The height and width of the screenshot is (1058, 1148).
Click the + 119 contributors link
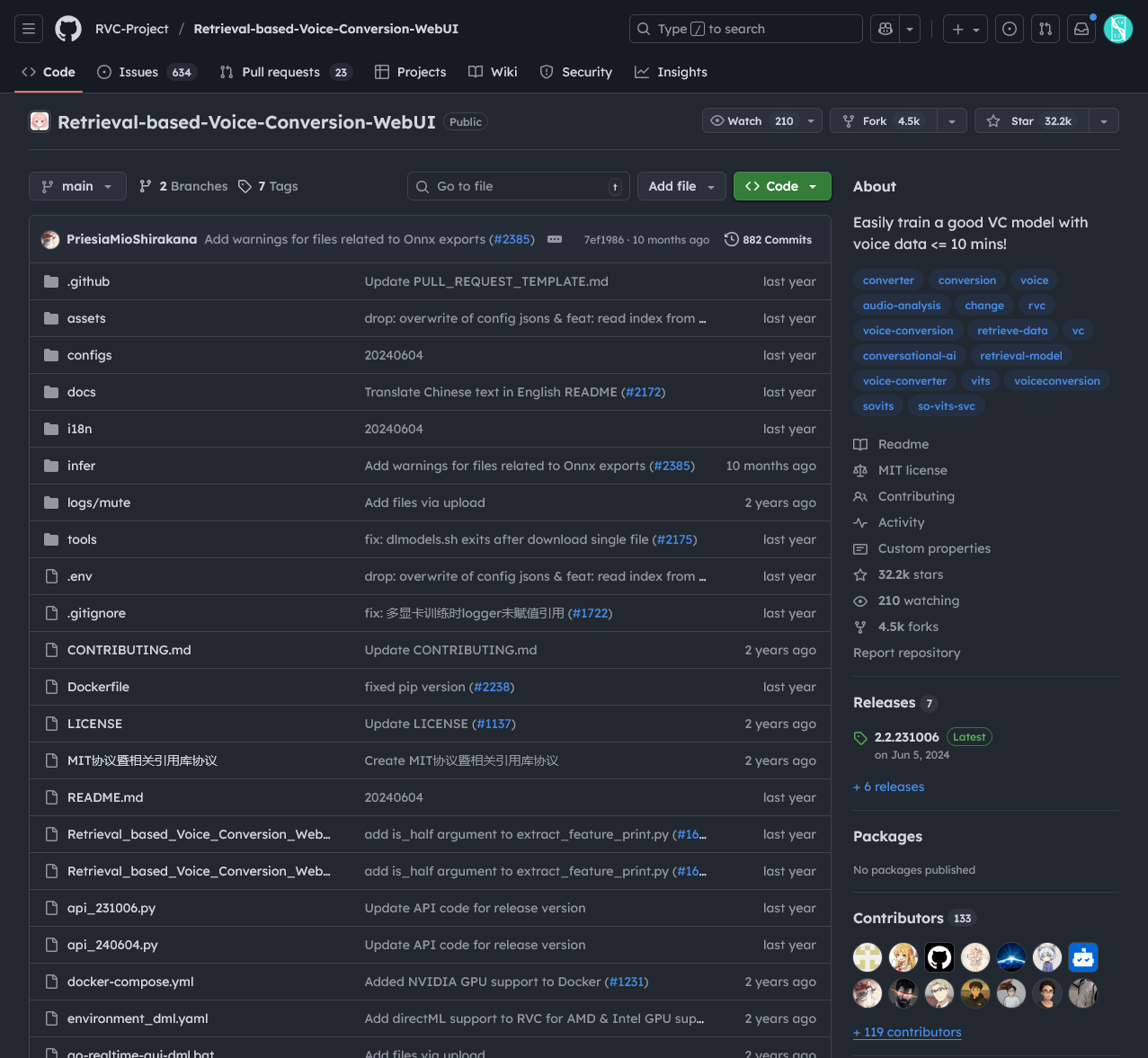tap(907, 1032)
